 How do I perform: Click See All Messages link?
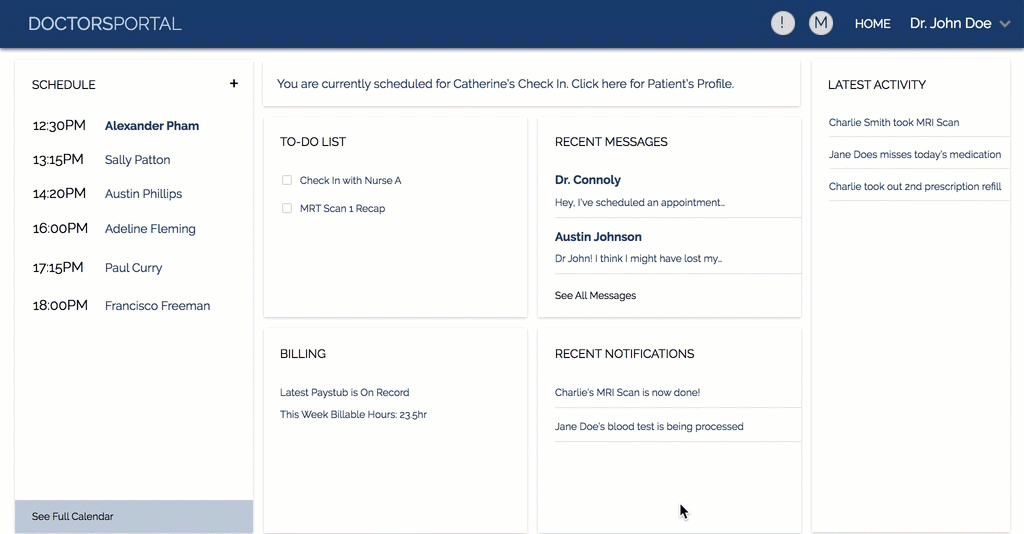595,295
